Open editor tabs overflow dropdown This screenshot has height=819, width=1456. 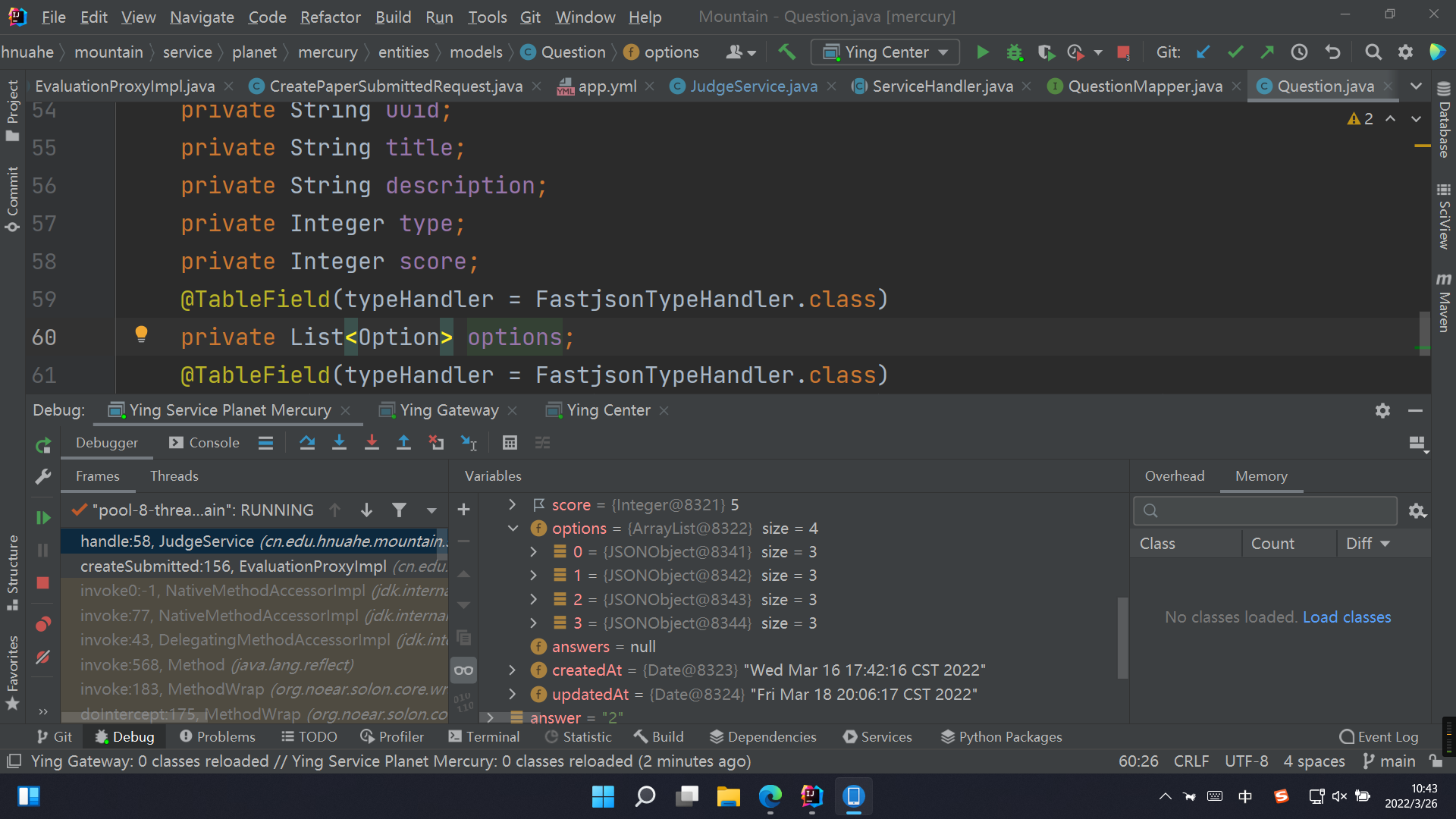1416,86
